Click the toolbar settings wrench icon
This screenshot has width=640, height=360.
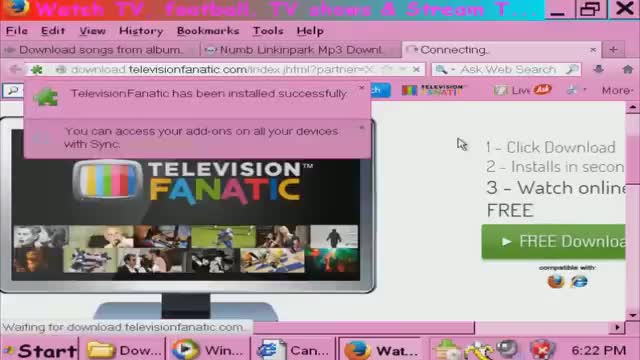[572, 90]
